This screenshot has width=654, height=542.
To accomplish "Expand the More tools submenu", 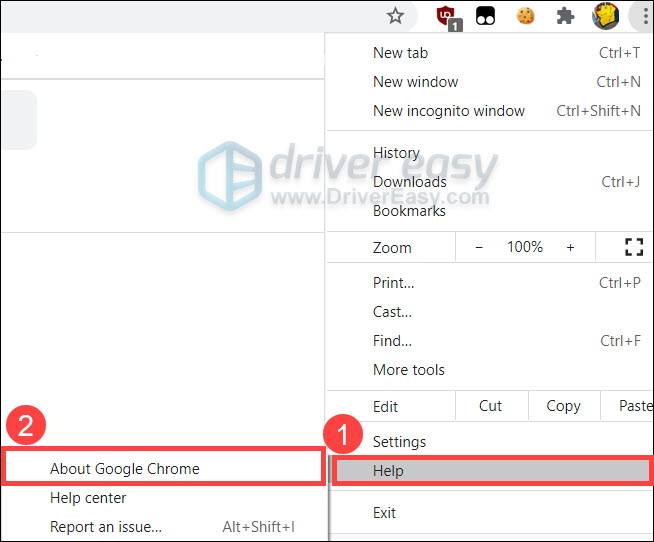I will [x=490, y=370].
